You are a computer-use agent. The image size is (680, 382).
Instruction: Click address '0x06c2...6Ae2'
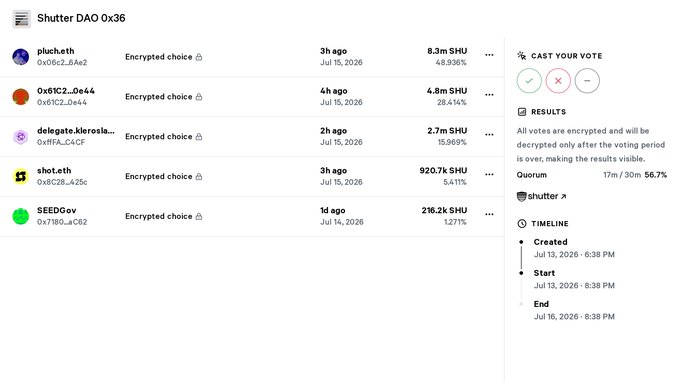[62, 63]
